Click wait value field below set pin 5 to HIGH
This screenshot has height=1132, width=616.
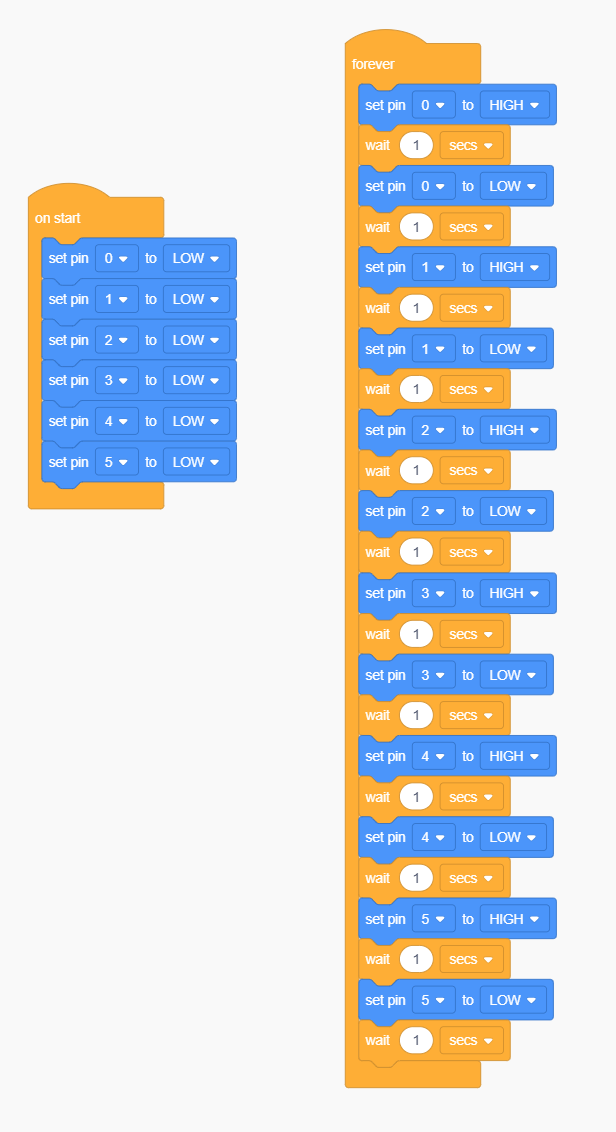[x=415, y=959]
